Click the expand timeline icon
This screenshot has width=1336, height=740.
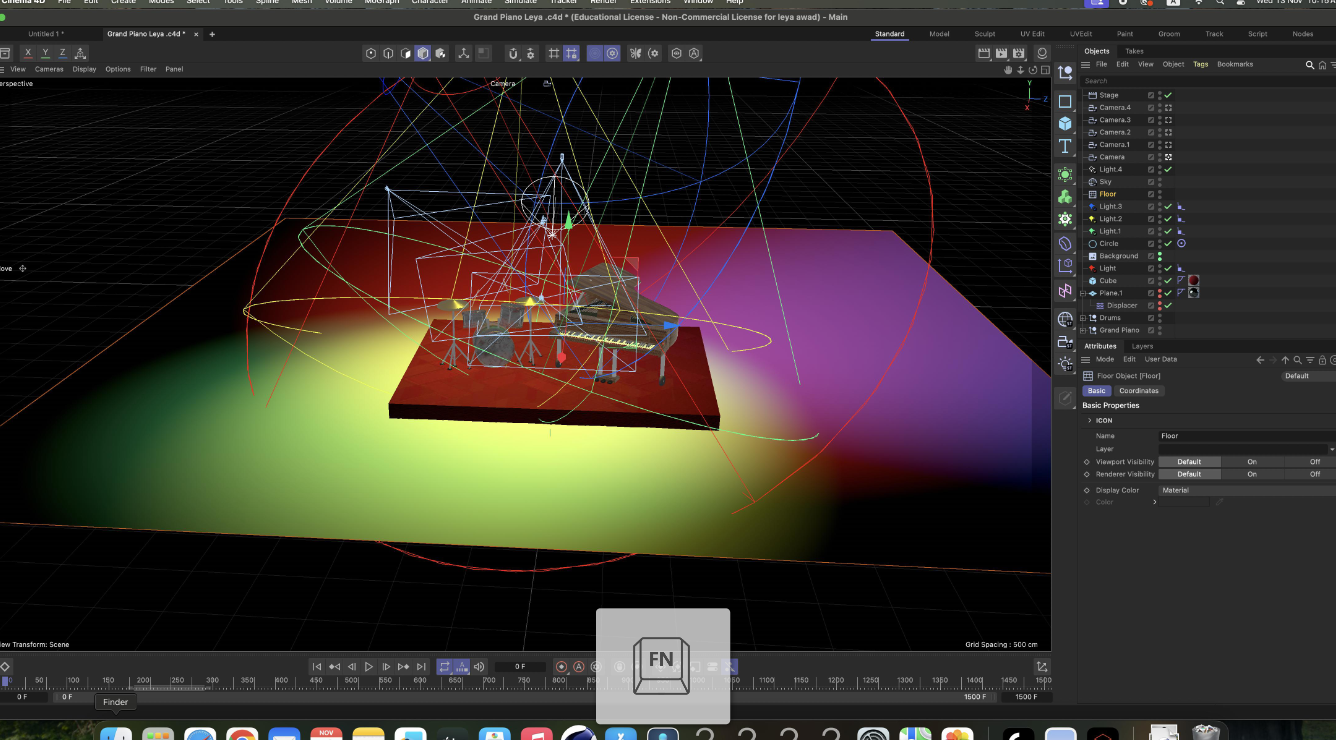click(1042, 667)
